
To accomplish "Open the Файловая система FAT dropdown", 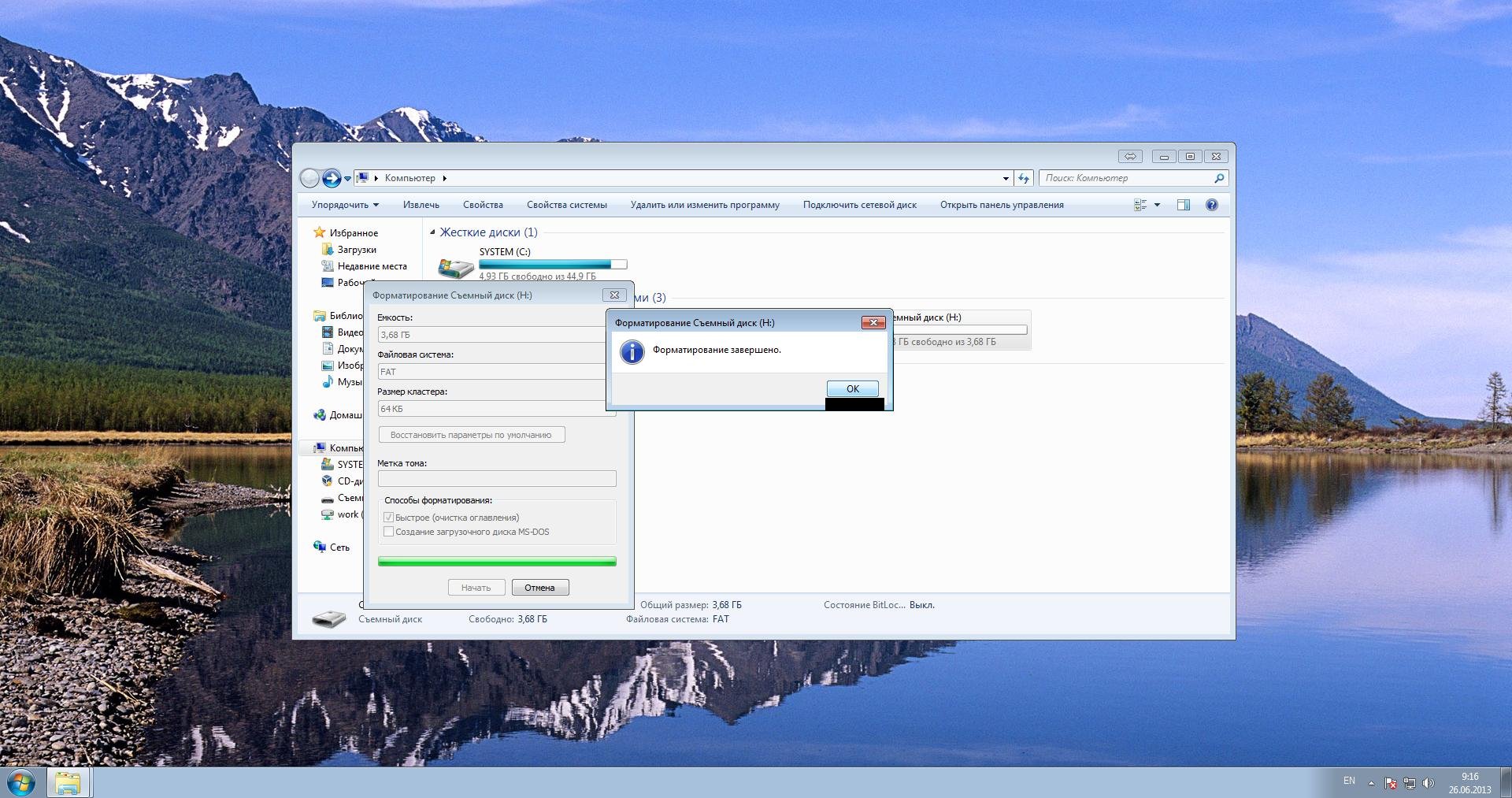I will click(x=496, y=372).
